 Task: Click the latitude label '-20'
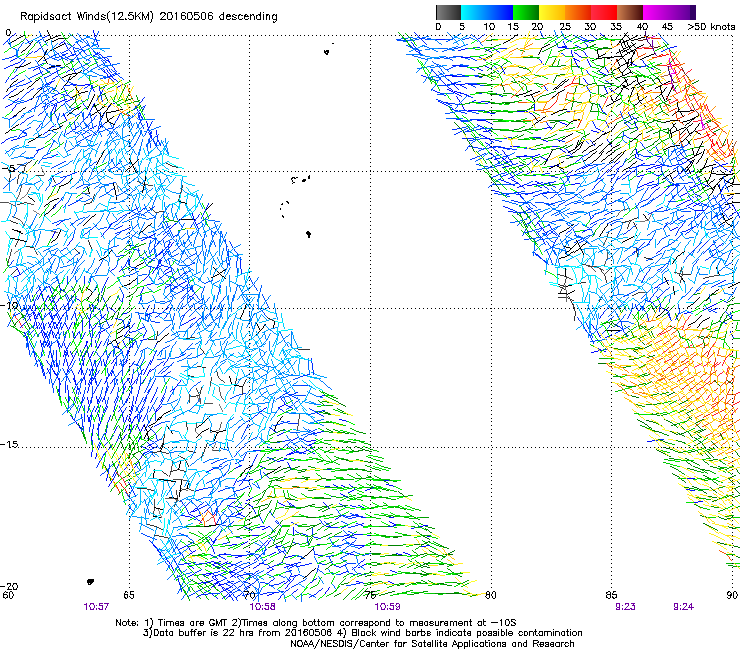point(9,586)
